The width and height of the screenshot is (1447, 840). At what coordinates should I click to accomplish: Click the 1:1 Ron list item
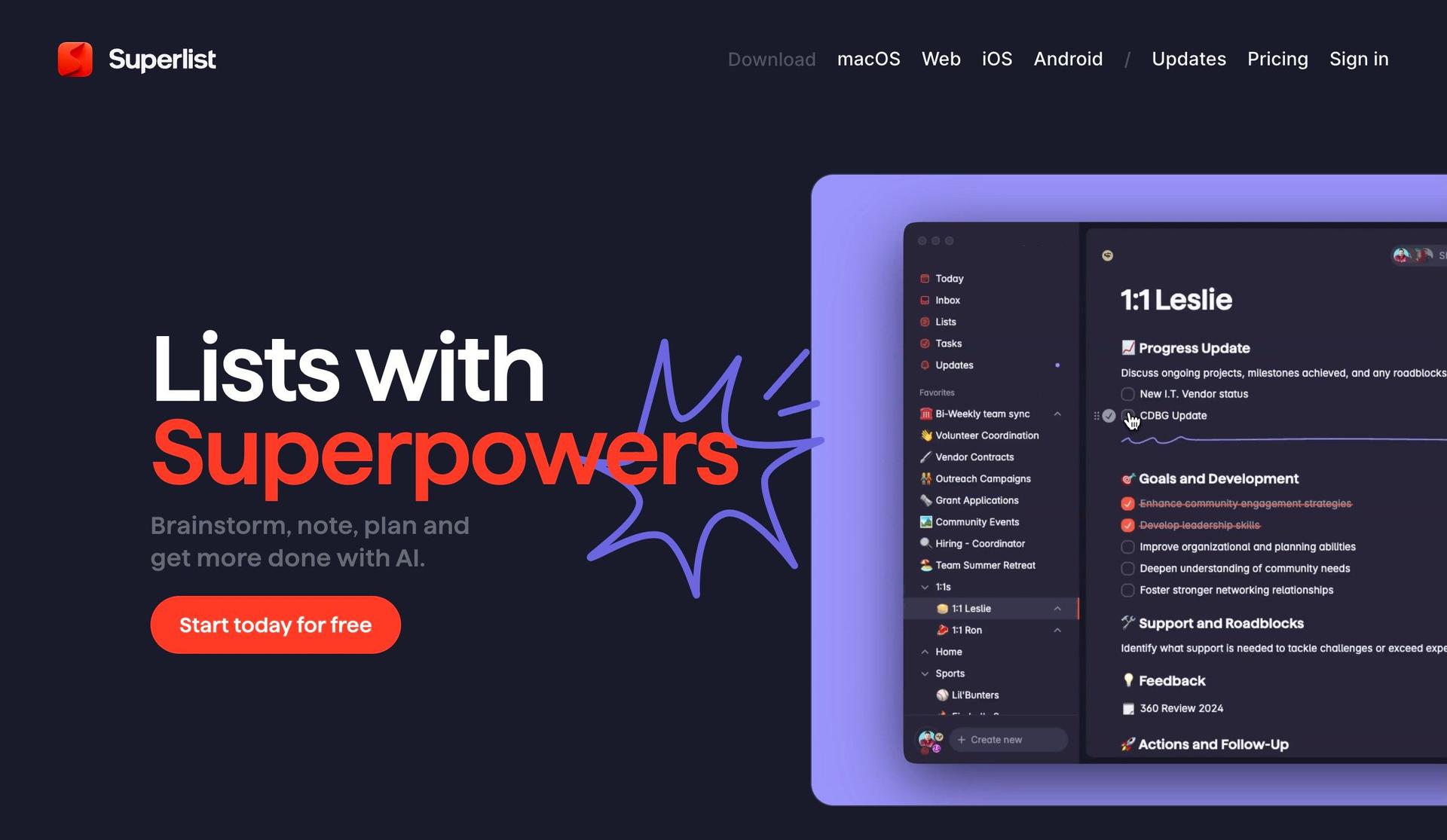pyautogui.click(x=966, y=629)
